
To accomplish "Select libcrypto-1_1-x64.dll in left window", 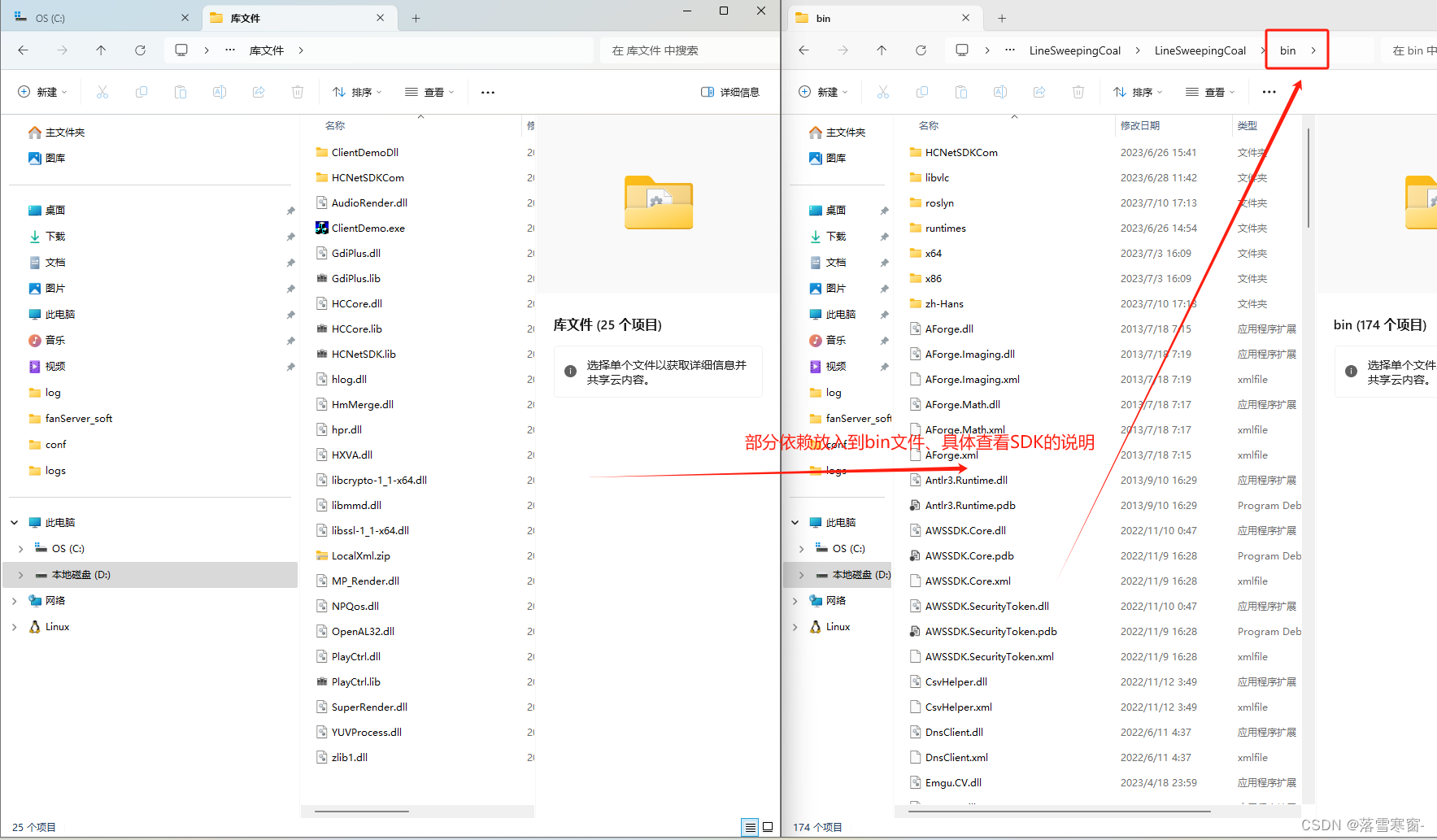I will (379, 481).
